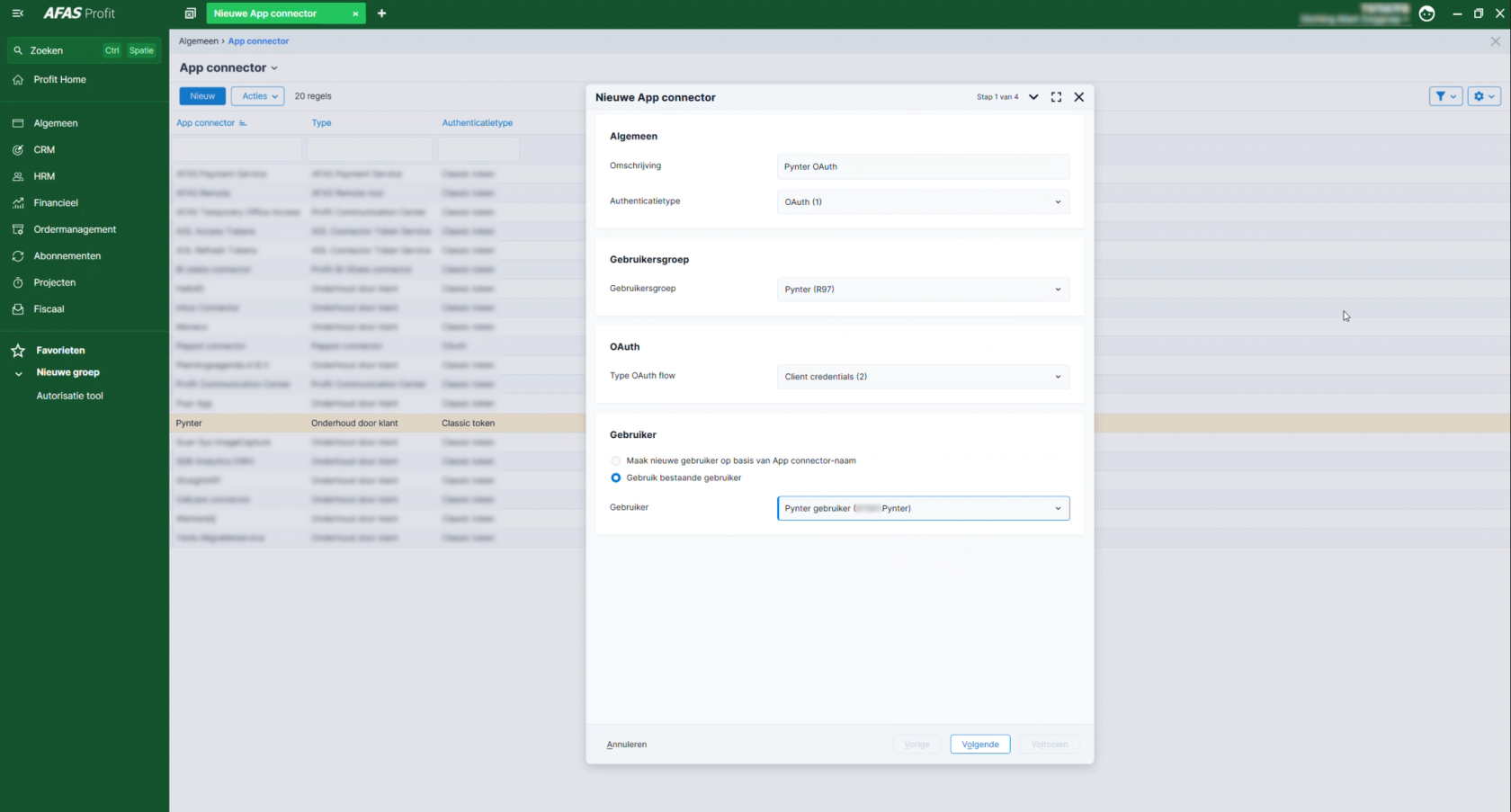Open the Type OAuth flow dropdown
This screenshot has height=812, width=1511.
click(x=923, y=377)
